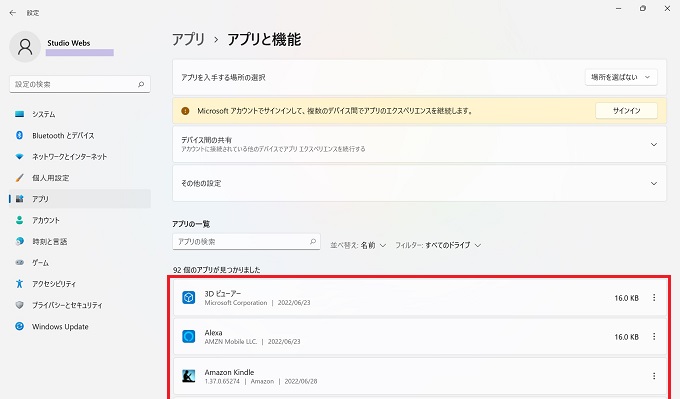
Task: Click the Studio Webs user avatar
Action: (25, 47)
